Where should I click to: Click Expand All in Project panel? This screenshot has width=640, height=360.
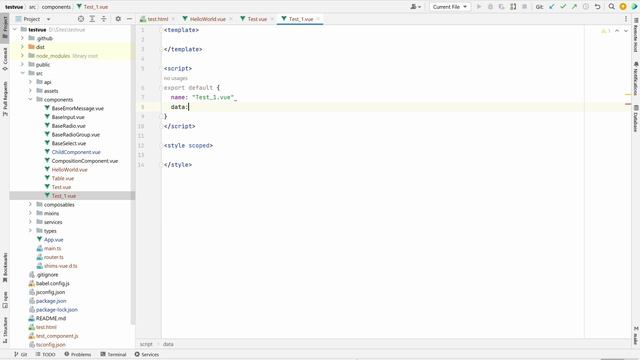pos(92,19)
